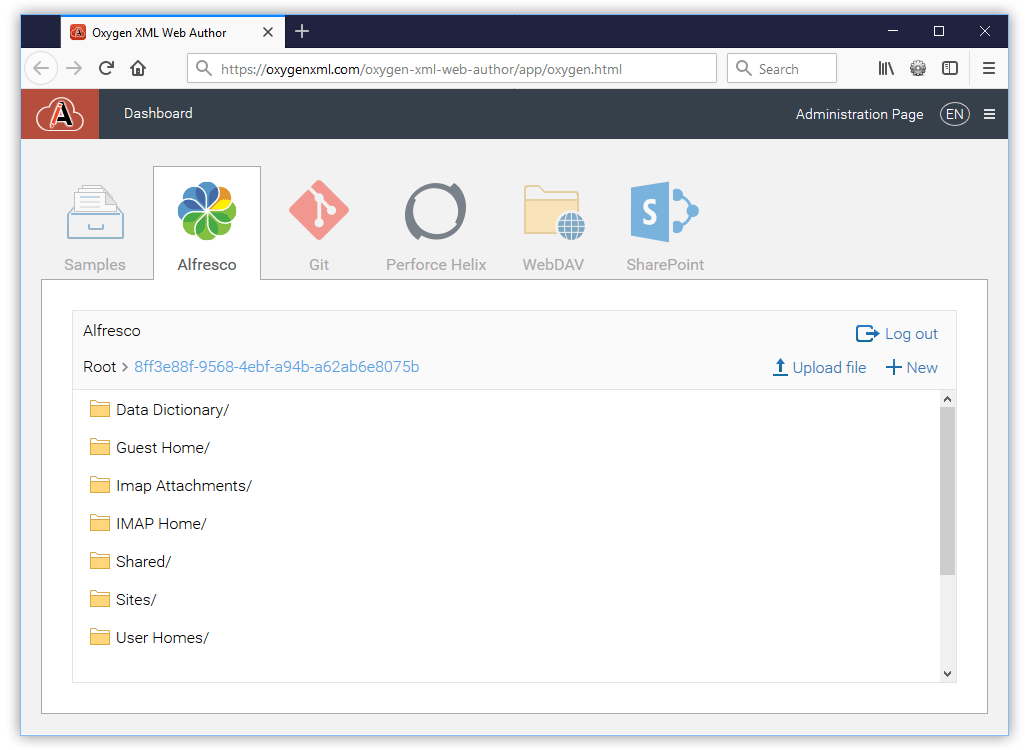Click the repository ID breadcrumb link
1030x750 pixels.
277,366
